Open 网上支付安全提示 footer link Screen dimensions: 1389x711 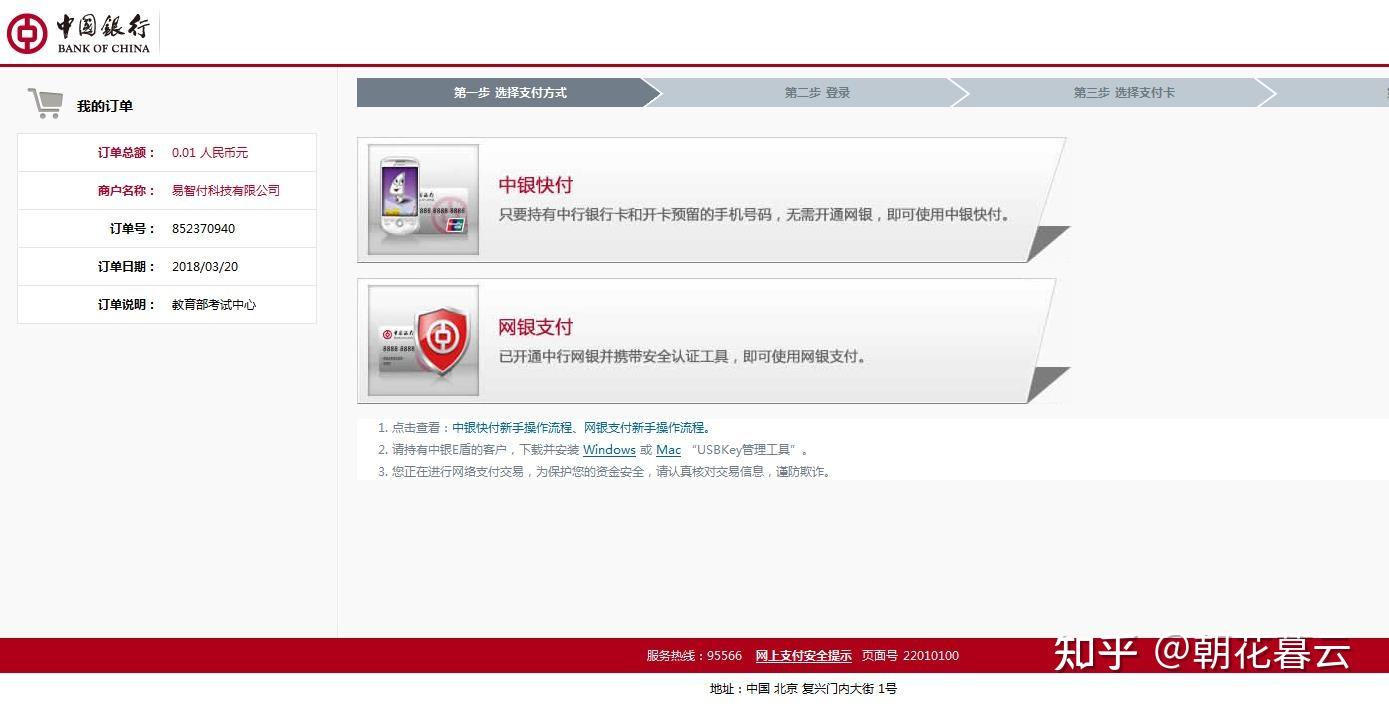pyautogui.click(x=803, y=656)
